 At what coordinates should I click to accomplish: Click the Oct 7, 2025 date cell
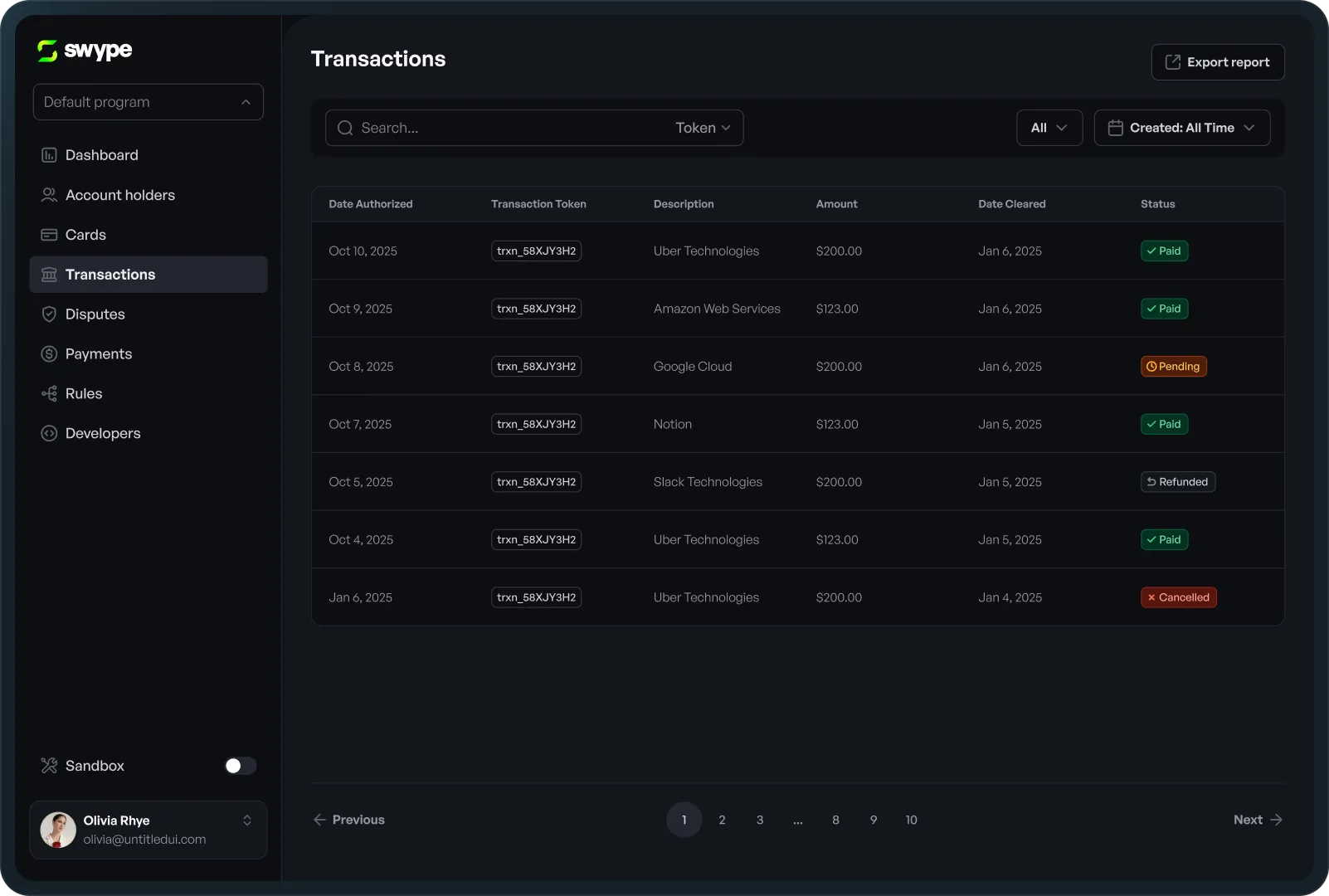click(x=360, y=424)
